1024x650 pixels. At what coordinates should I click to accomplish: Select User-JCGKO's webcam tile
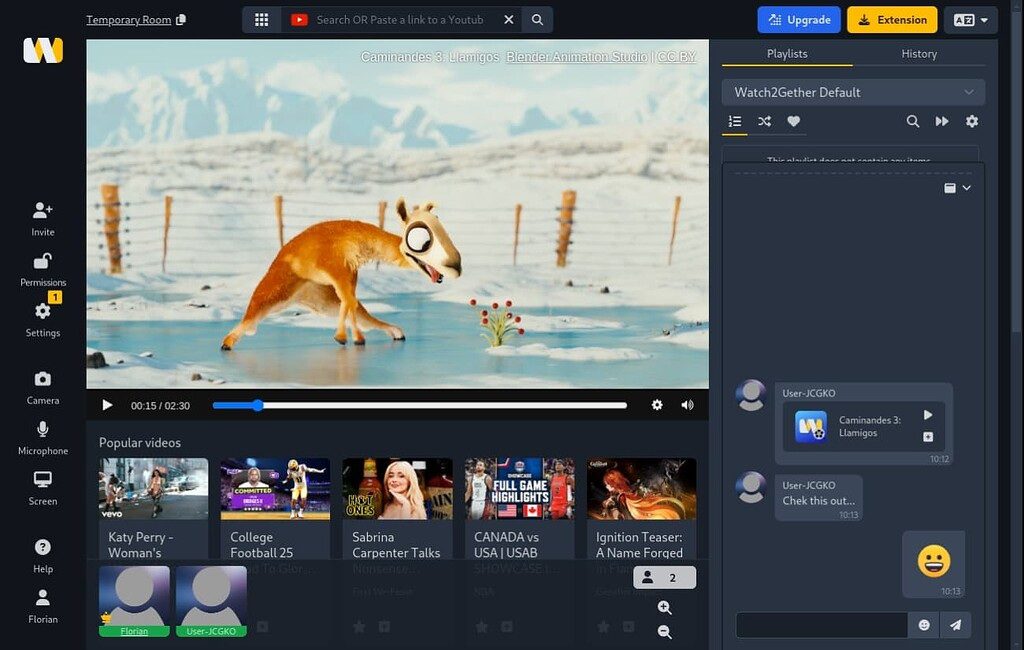tap(211, 601)
